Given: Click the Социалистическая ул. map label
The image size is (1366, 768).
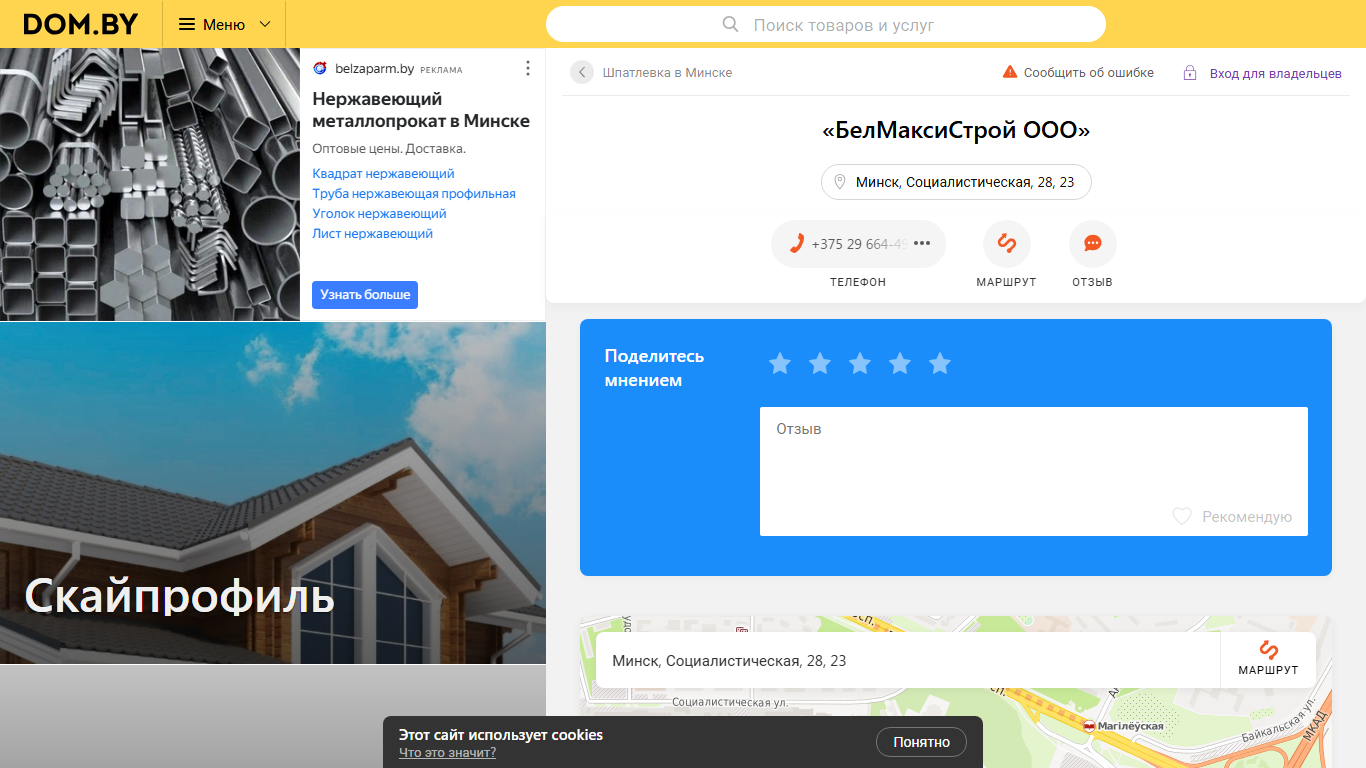Looking at the screenshot, I should tap(730, 703).
